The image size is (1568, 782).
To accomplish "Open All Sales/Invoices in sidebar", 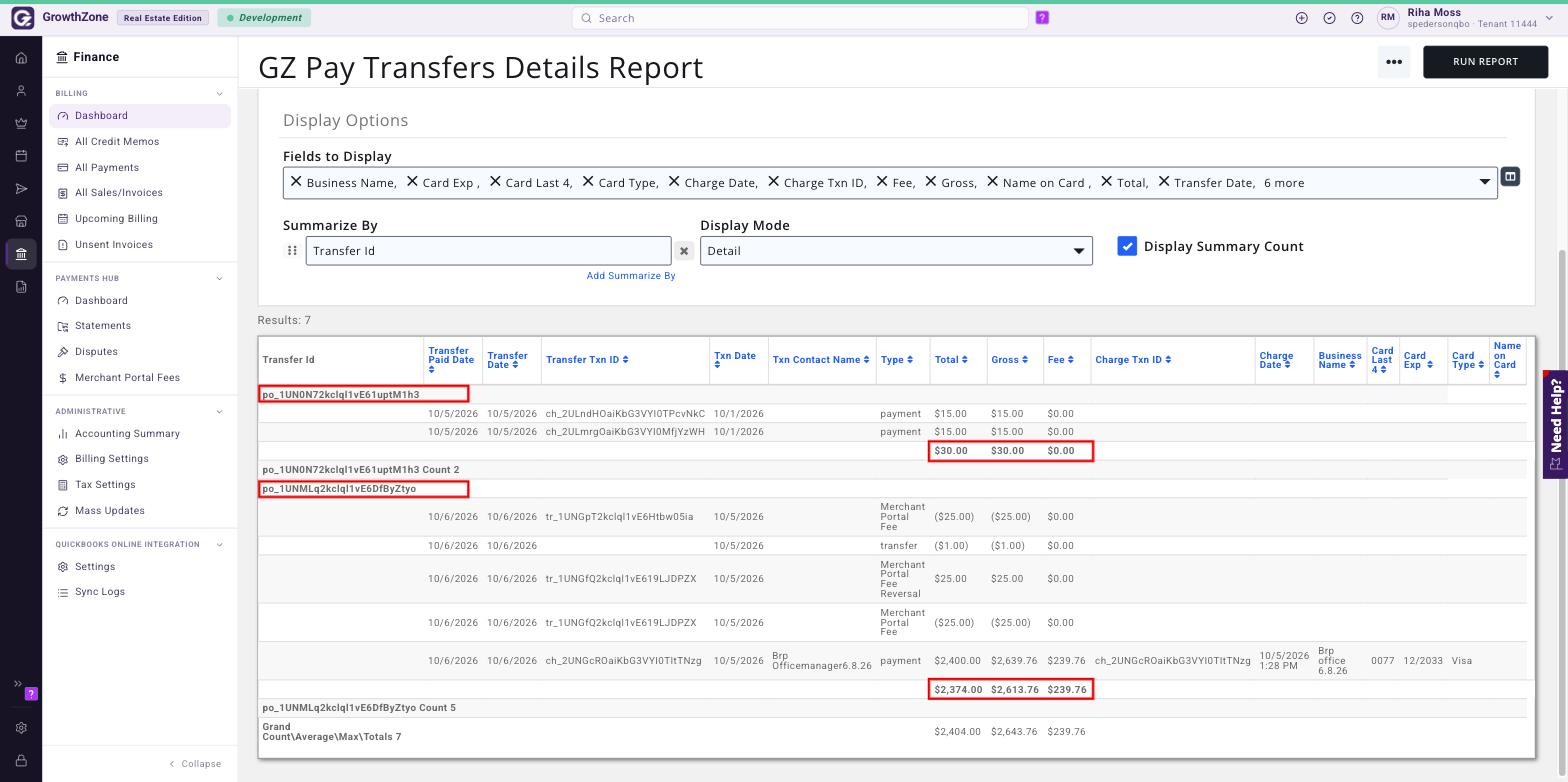I will (x=118, y=193).
